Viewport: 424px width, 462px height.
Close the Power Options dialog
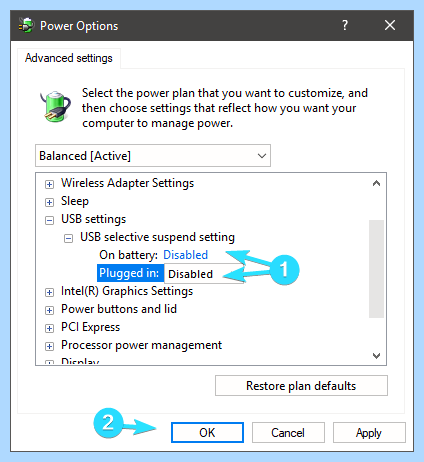390,25
